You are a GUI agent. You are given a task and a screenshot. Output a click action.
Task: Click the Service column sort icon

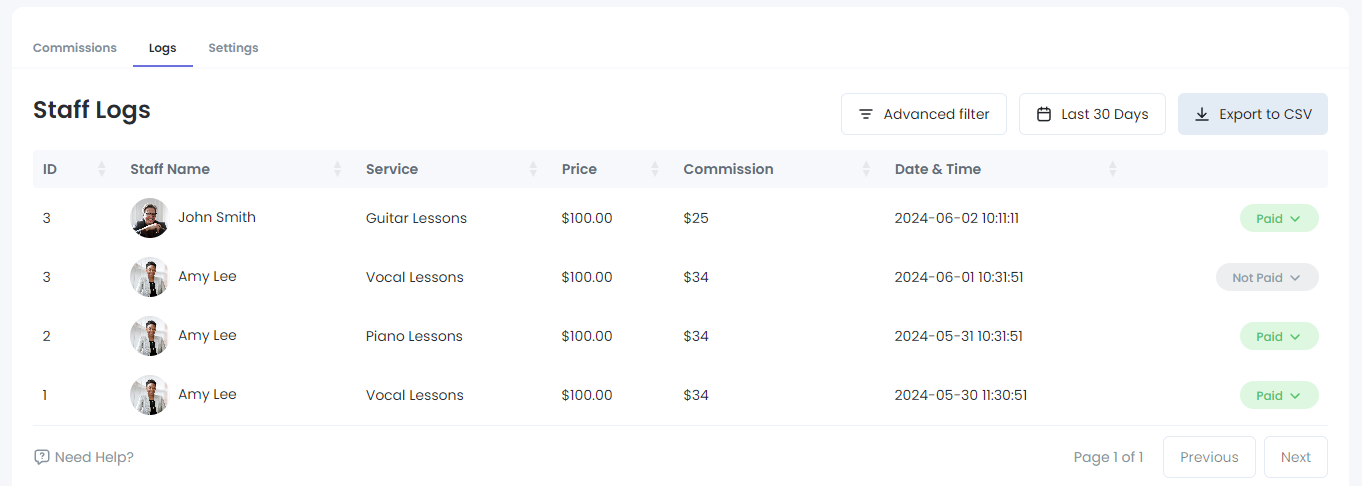pyautogui.click(x=533, y=169)
